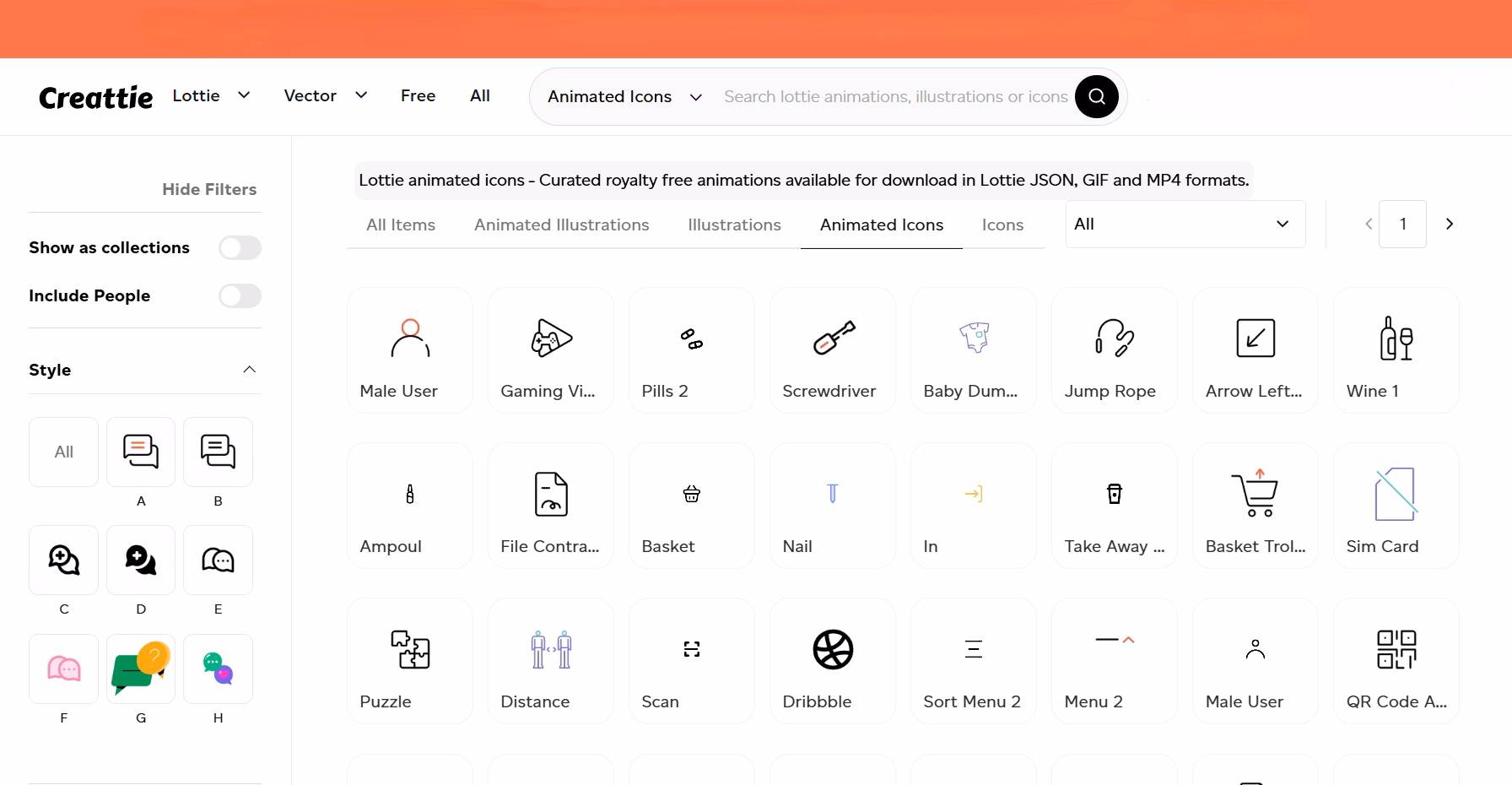Select style filter G thumbnail
The width and height of the screenshot is (1512, 785).
pyautogui.click(x=140, y=669)
